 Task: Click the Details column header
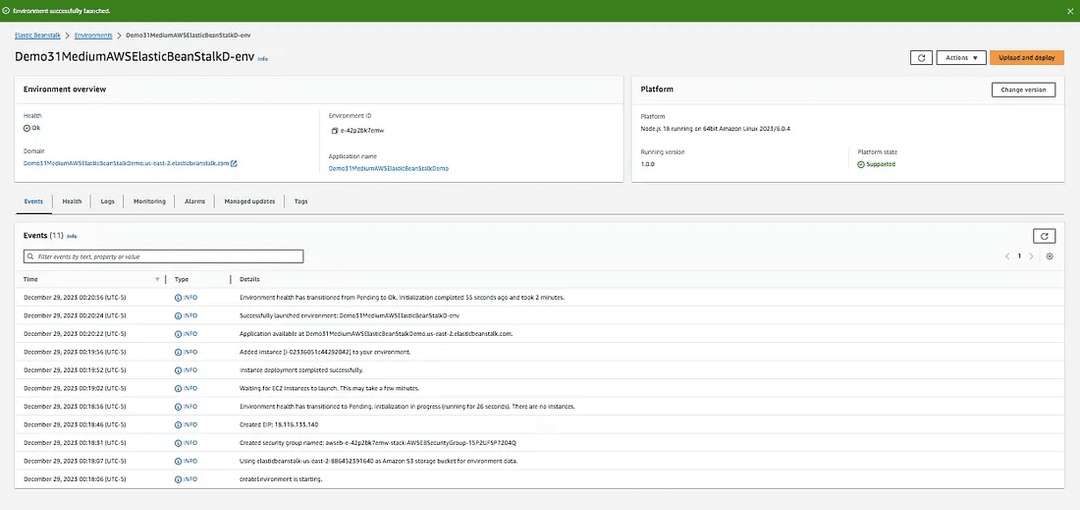[249, 279]
